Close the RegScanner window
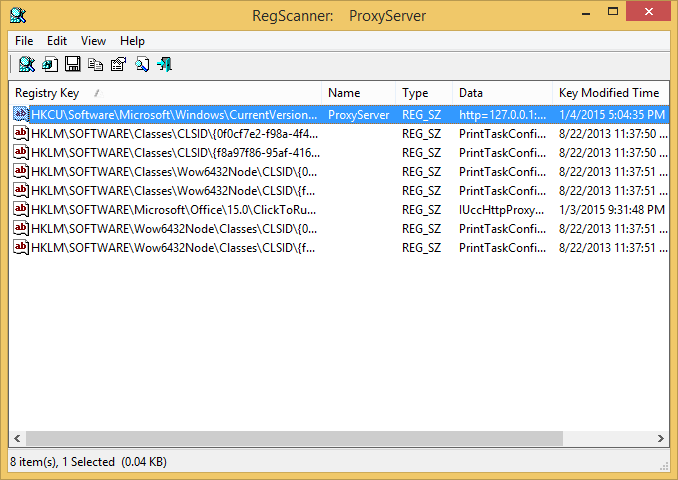 pos(649,12)
